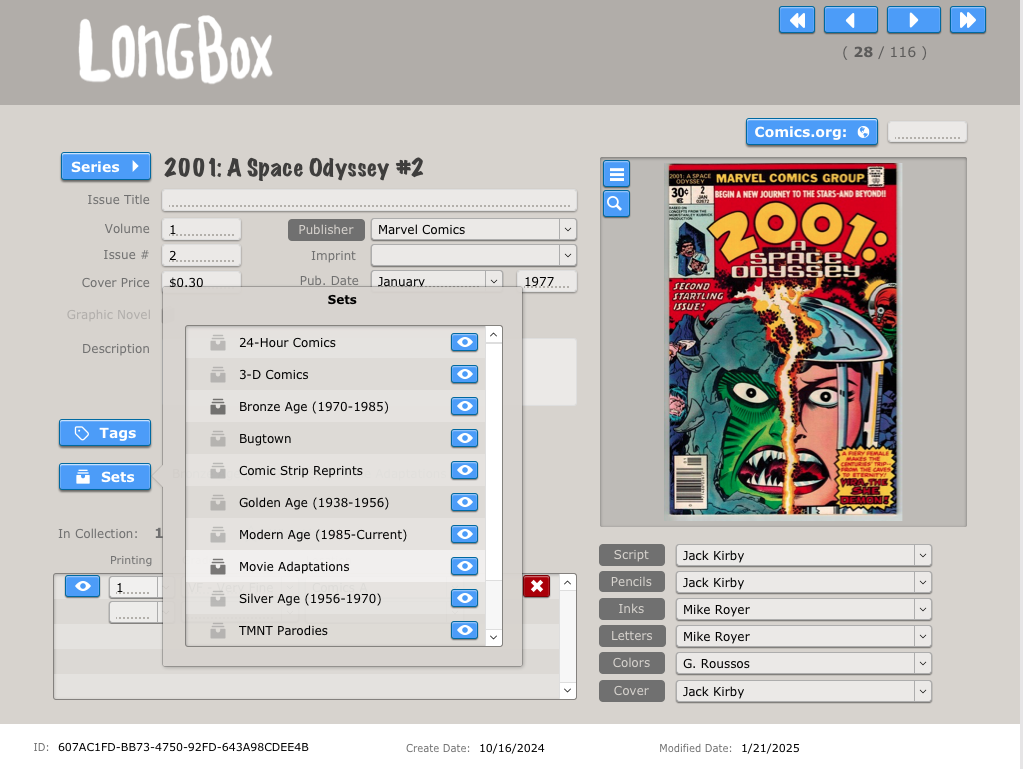The height and width of the screenshot is (769, 1023).
Task: Jump to the first record
Action: click(x=797, y=20)
